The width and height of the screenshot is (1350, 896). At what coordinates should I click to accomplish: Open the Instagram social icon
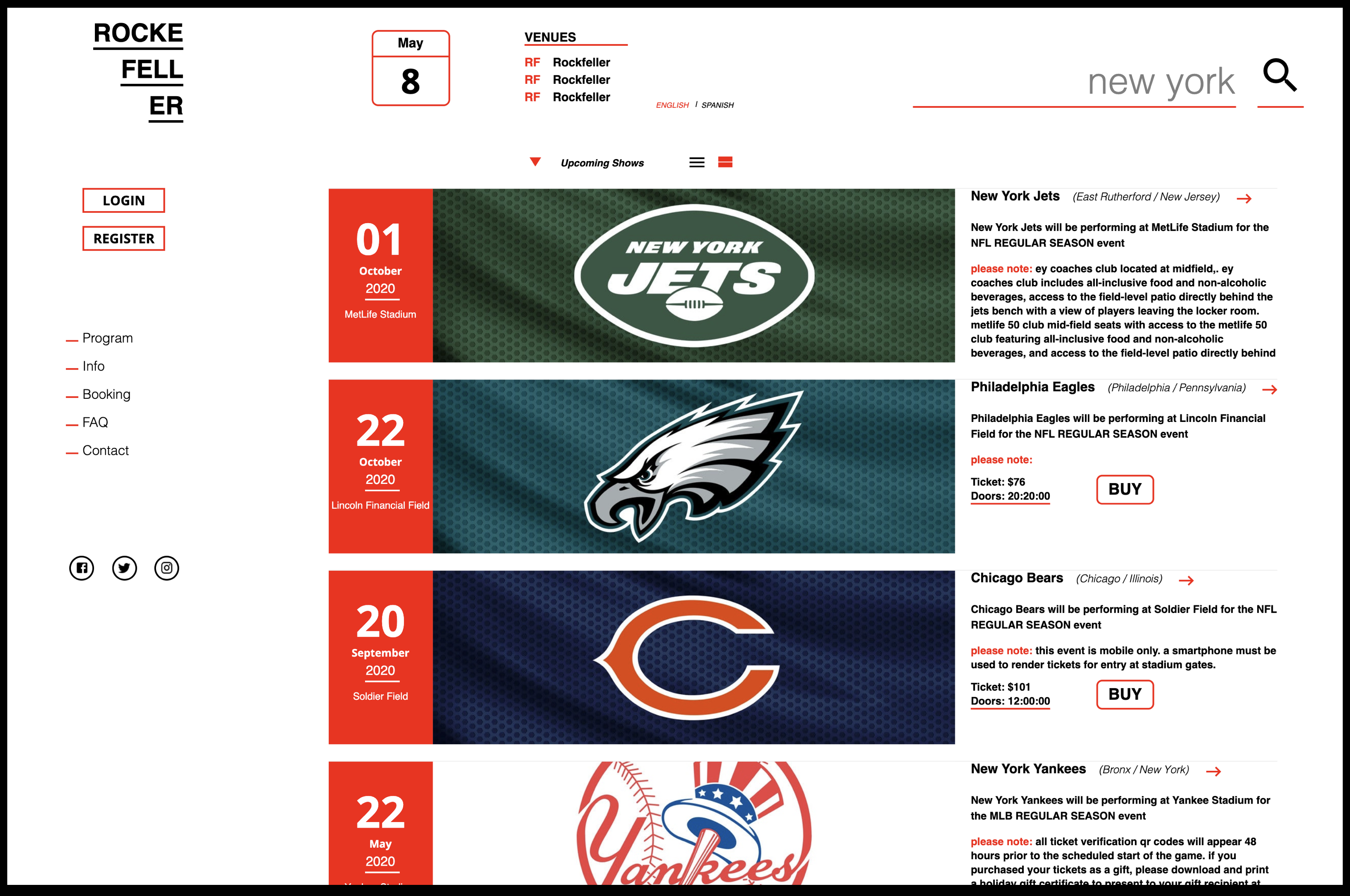coord(167,568)
